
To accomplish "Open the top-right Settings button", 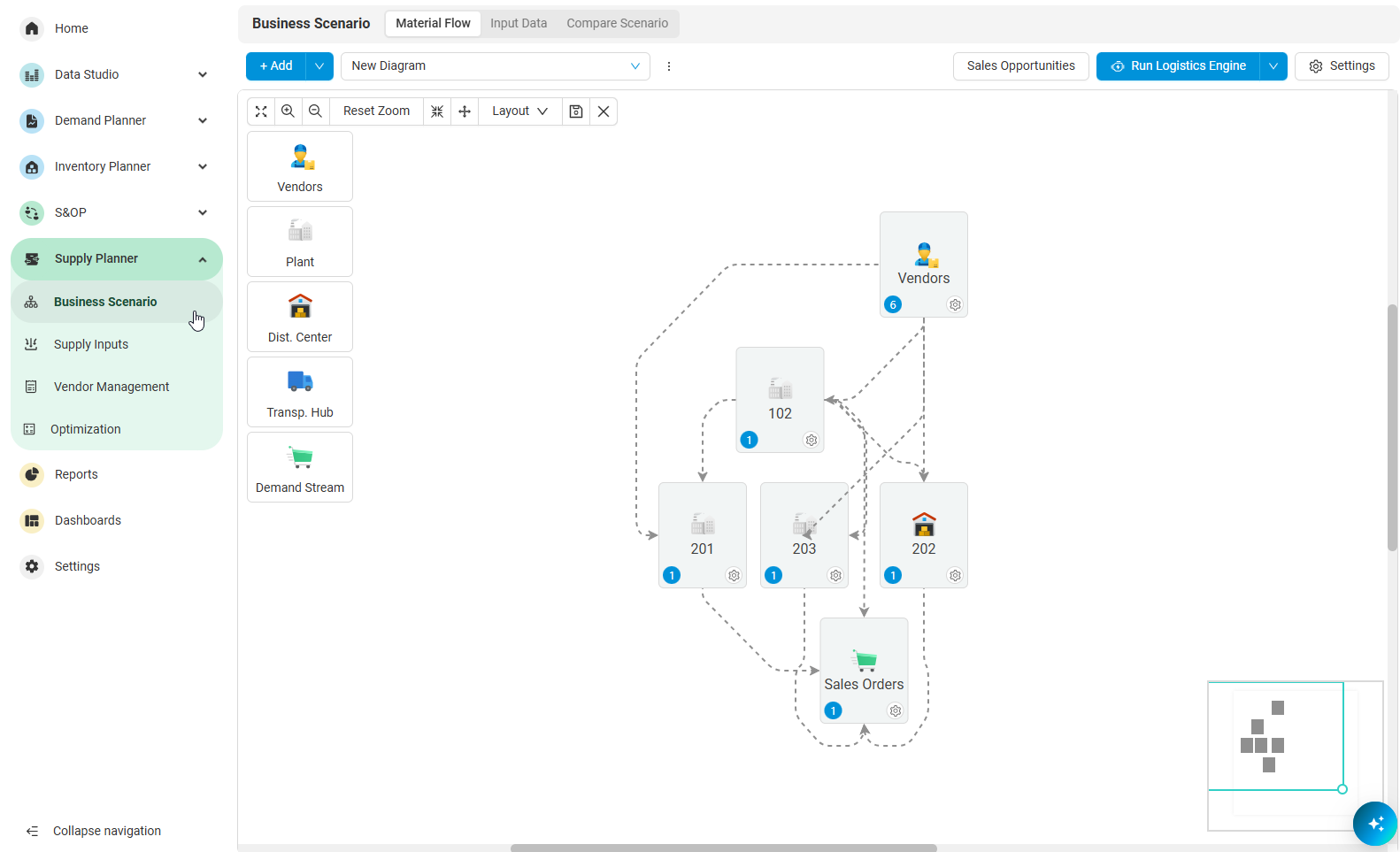I will 1342,66.
